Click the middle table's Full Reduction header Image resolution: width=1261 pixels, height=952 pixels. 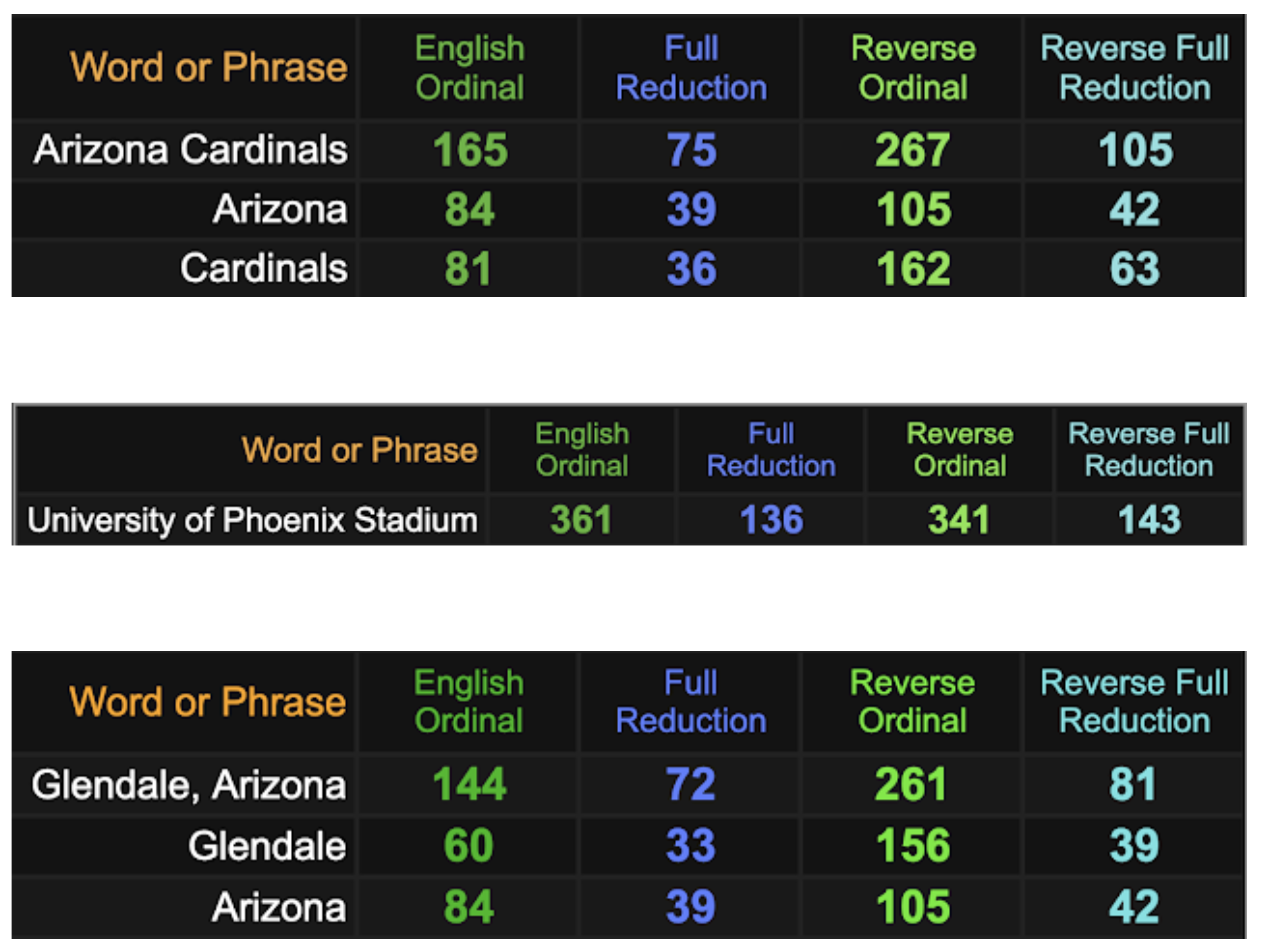pos(771,450)
